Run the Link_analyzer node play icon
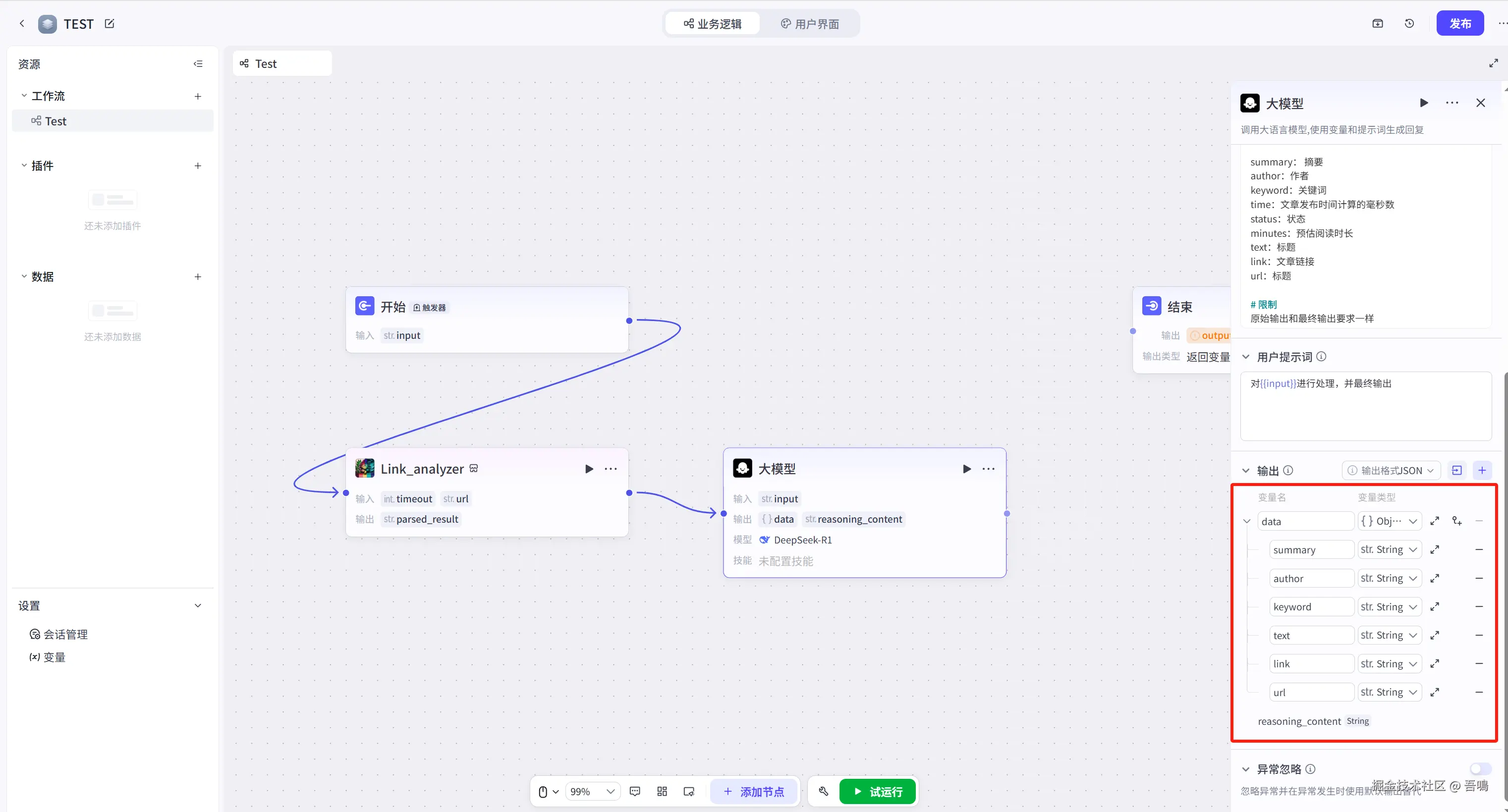Image resolution: width=1508 pixels, height=812 pixels. [589, 468]
